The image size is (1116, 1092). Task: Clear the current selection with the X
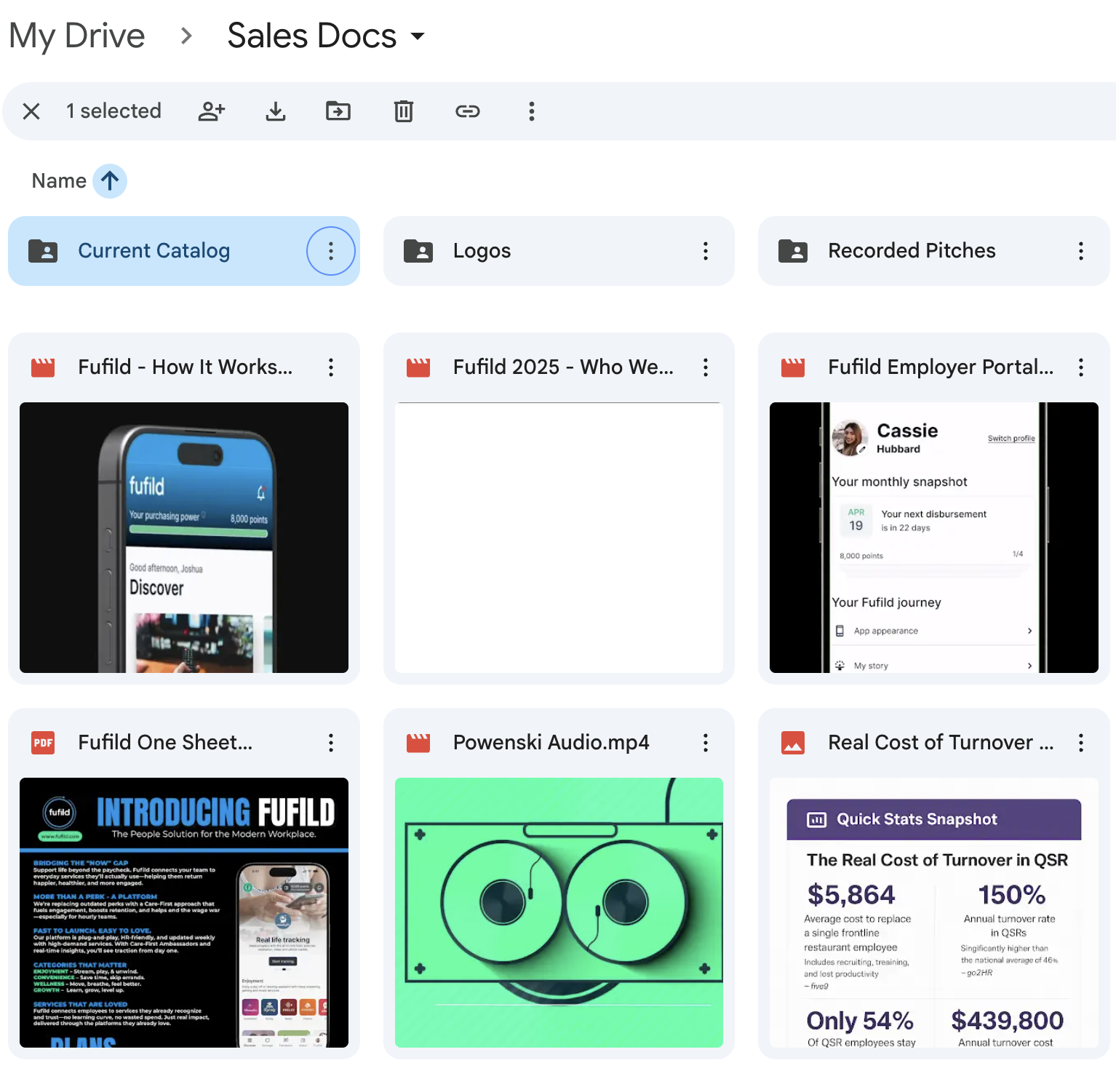(x=31, y=111)
